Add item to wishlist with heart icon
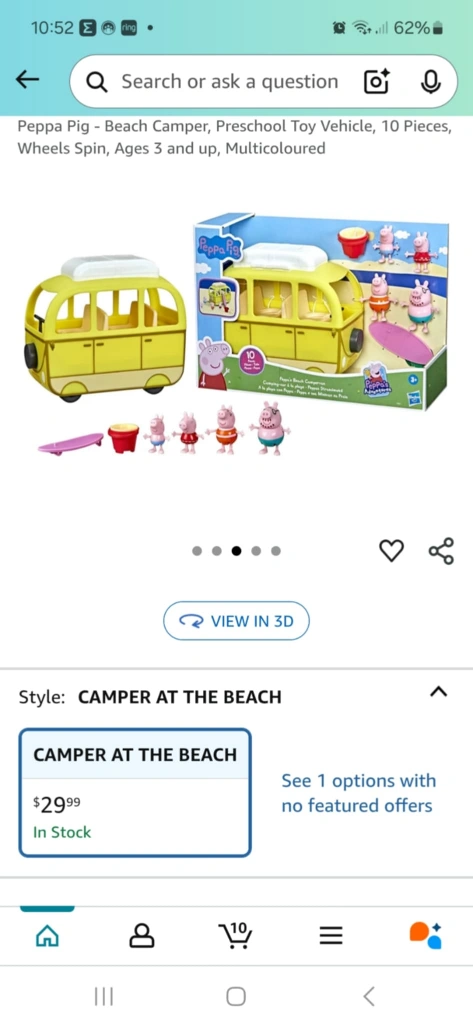473x1024 pixels. [x=391, y=551]
